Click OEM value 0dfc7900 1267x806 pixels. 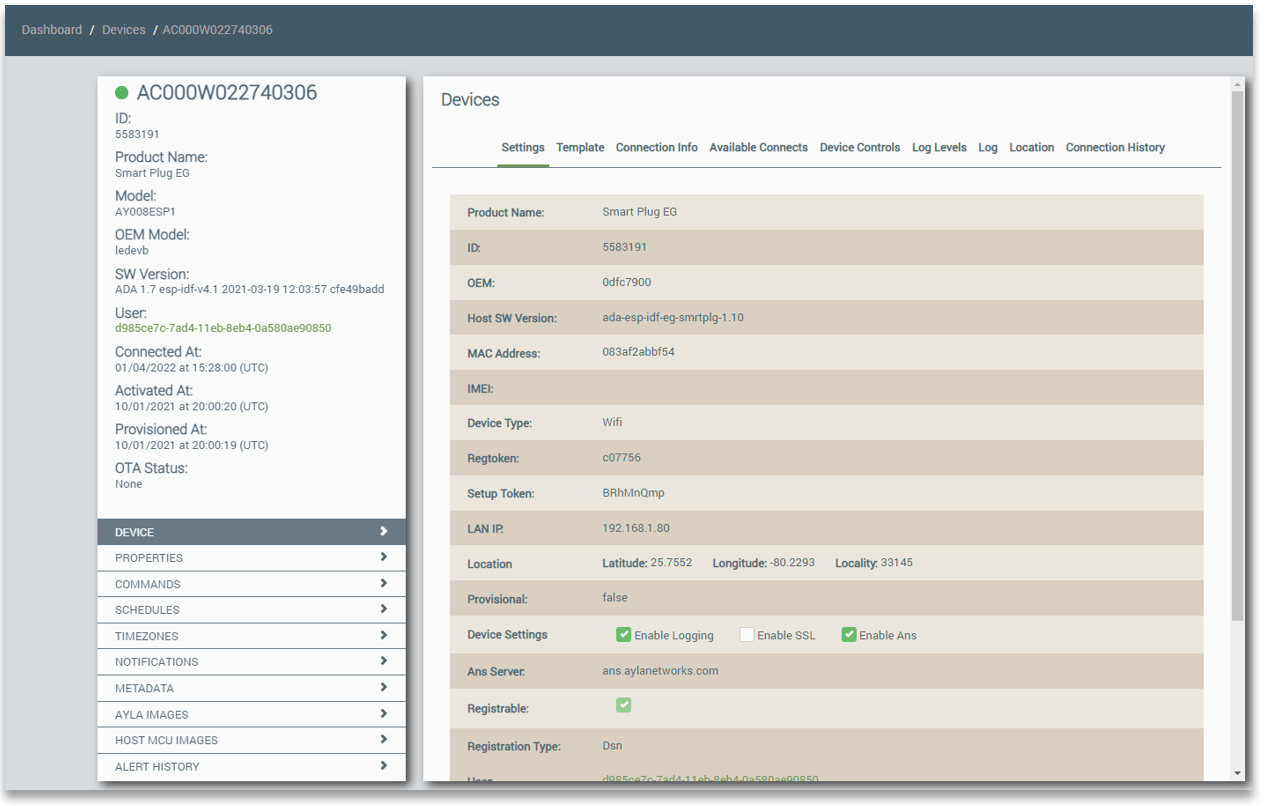(x=627, y=282)
